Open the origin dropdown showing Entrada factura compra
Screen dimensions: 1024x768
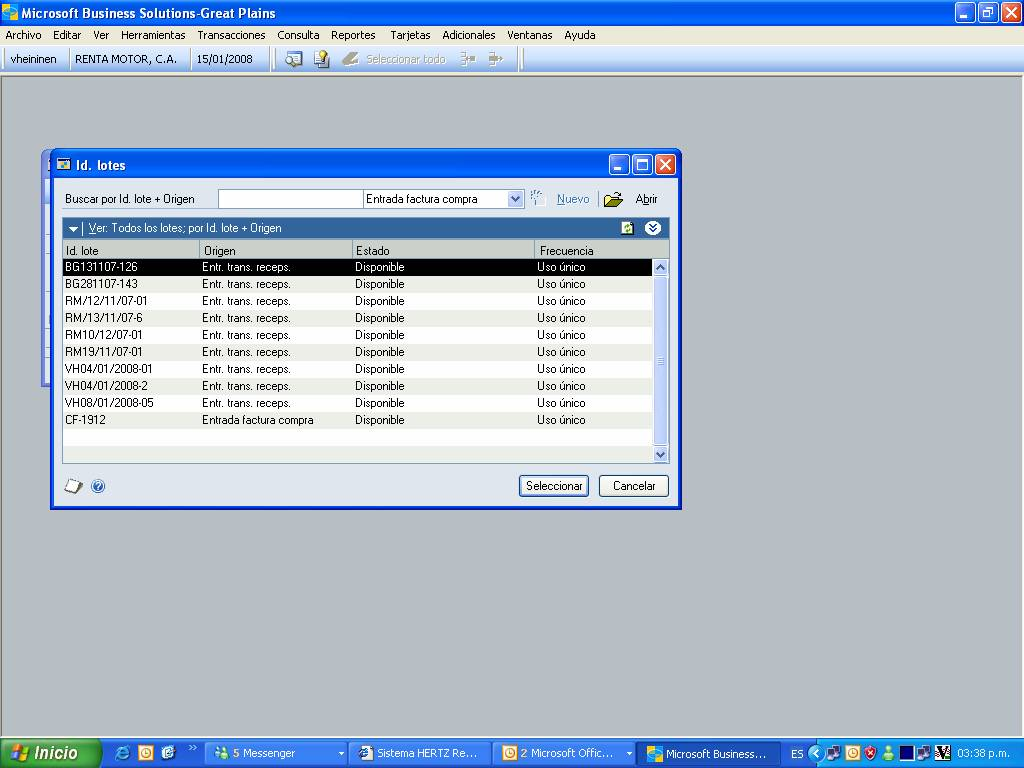pos(515,199)
